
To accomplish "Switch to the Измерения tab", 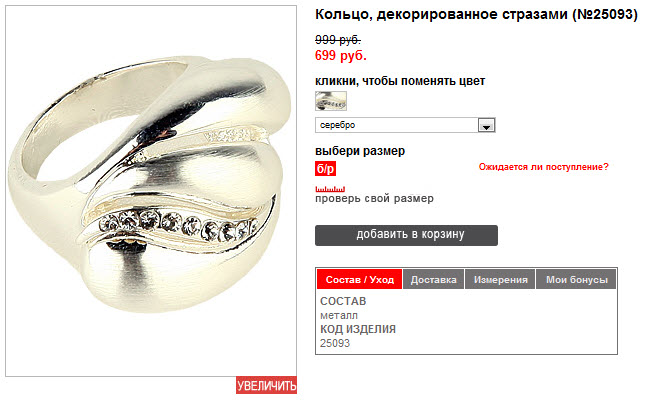I will point(500,280).
